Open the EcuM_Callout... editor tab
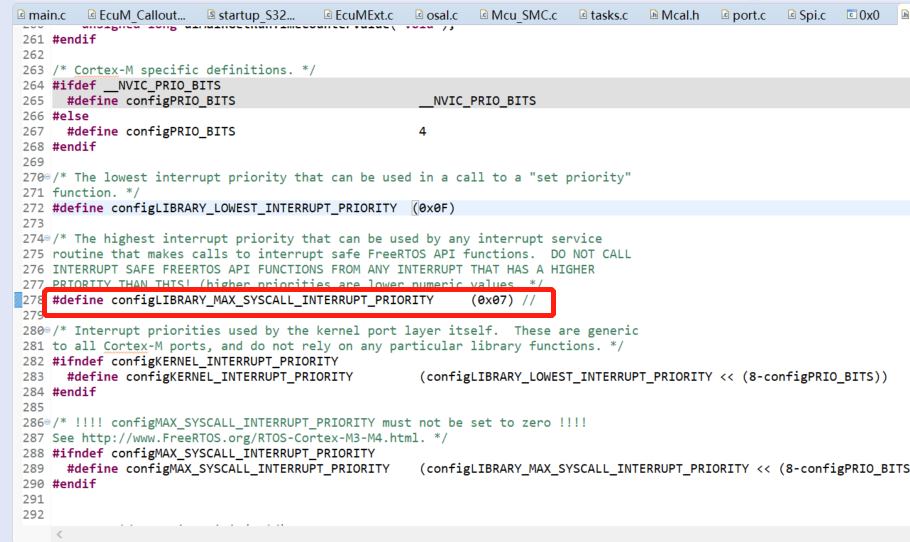 tap(136, 15)
